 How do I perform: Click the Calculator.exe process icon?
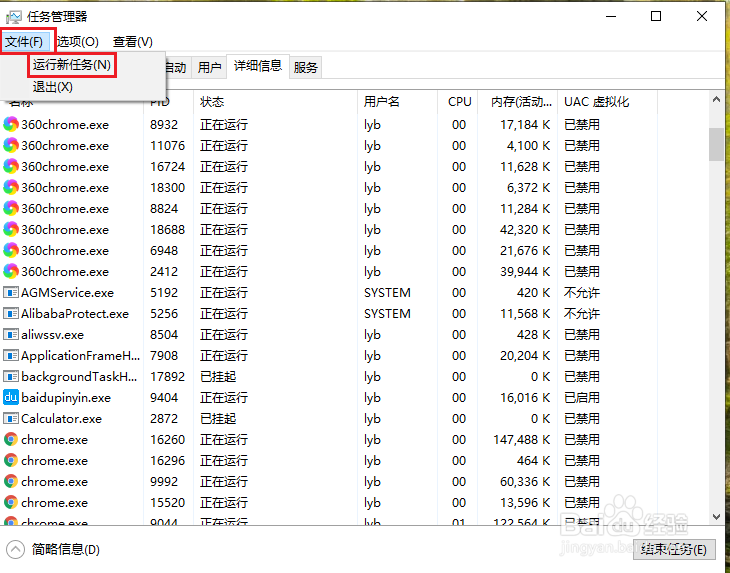11,418
